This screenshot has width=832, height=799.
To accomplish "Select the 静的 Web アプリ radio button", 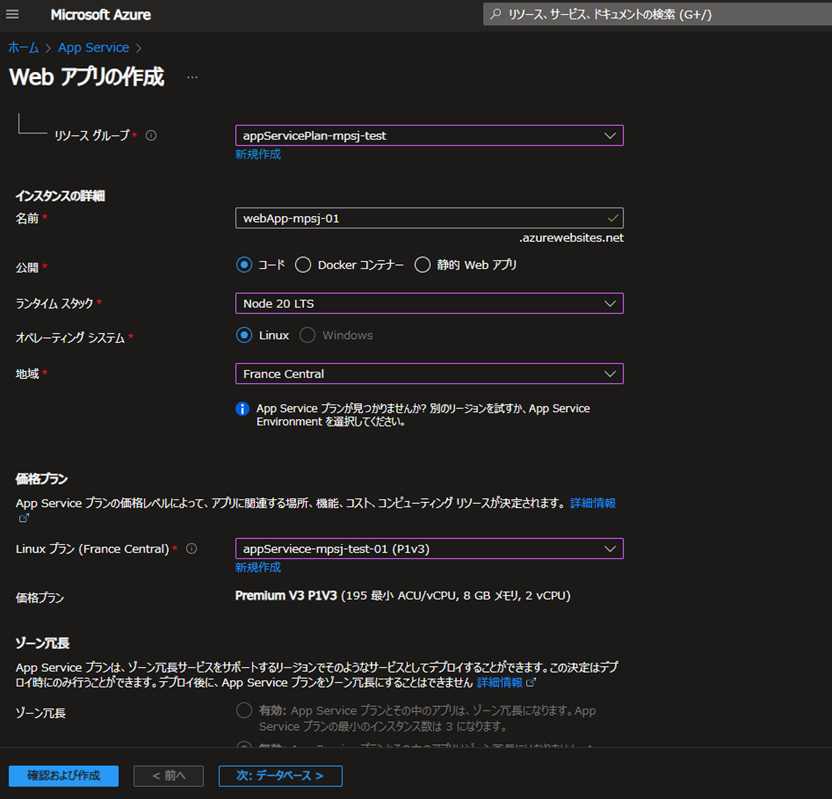I will click(x=422, y=265).
